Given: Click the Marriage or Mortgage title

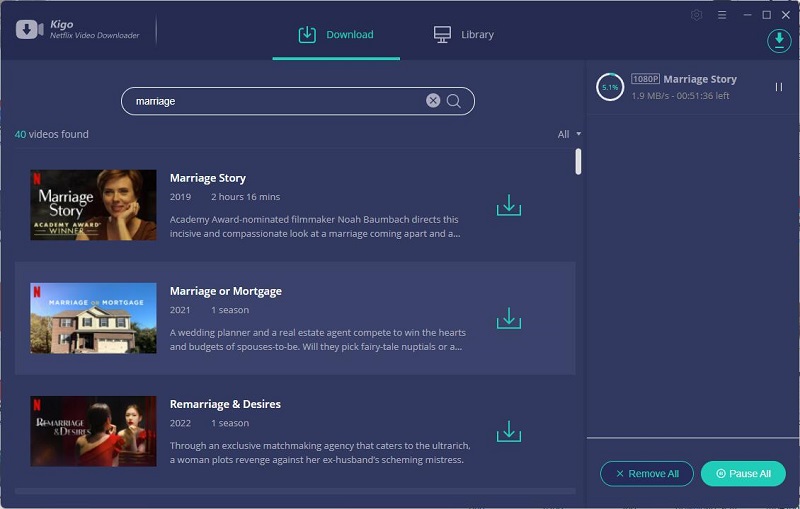Looking at the screenshot, I should pyautogui.click(x=226, y=291).
